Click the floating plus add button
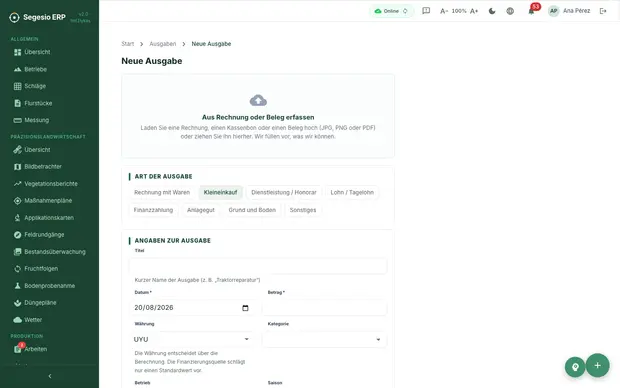The width and height of the screenshot is (620, 388). 597,365
